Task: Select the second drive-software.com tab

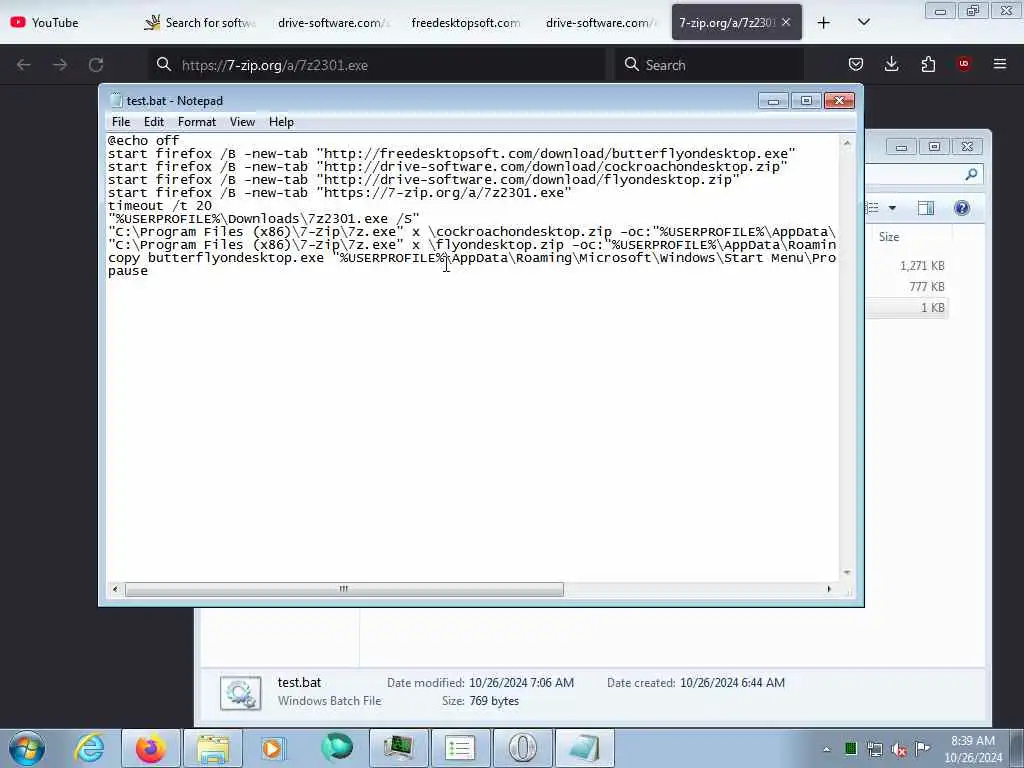Action: click(601, 22)
